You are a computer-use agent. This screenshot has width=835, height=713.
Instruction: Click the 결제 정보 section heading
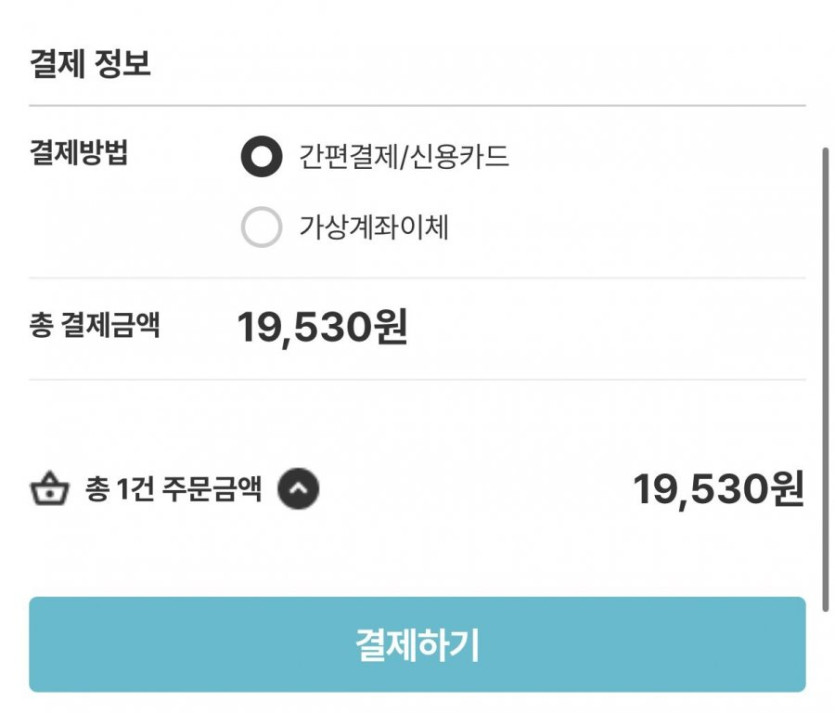click(x=90, y=64)
